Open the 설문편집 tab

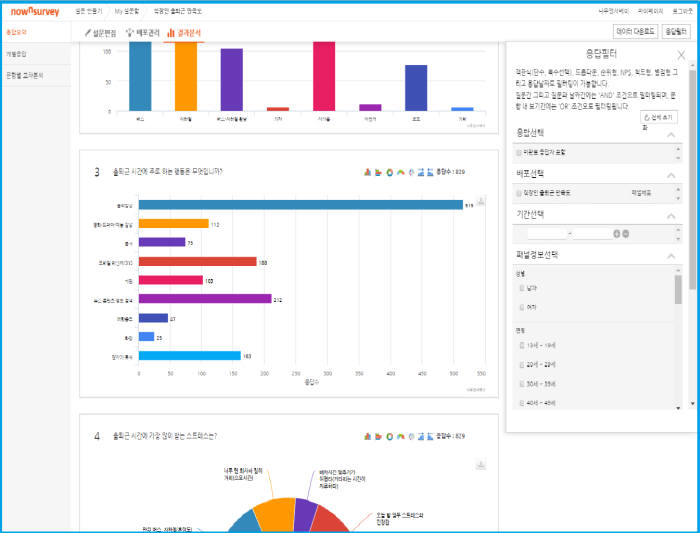[x=100, y=33]
